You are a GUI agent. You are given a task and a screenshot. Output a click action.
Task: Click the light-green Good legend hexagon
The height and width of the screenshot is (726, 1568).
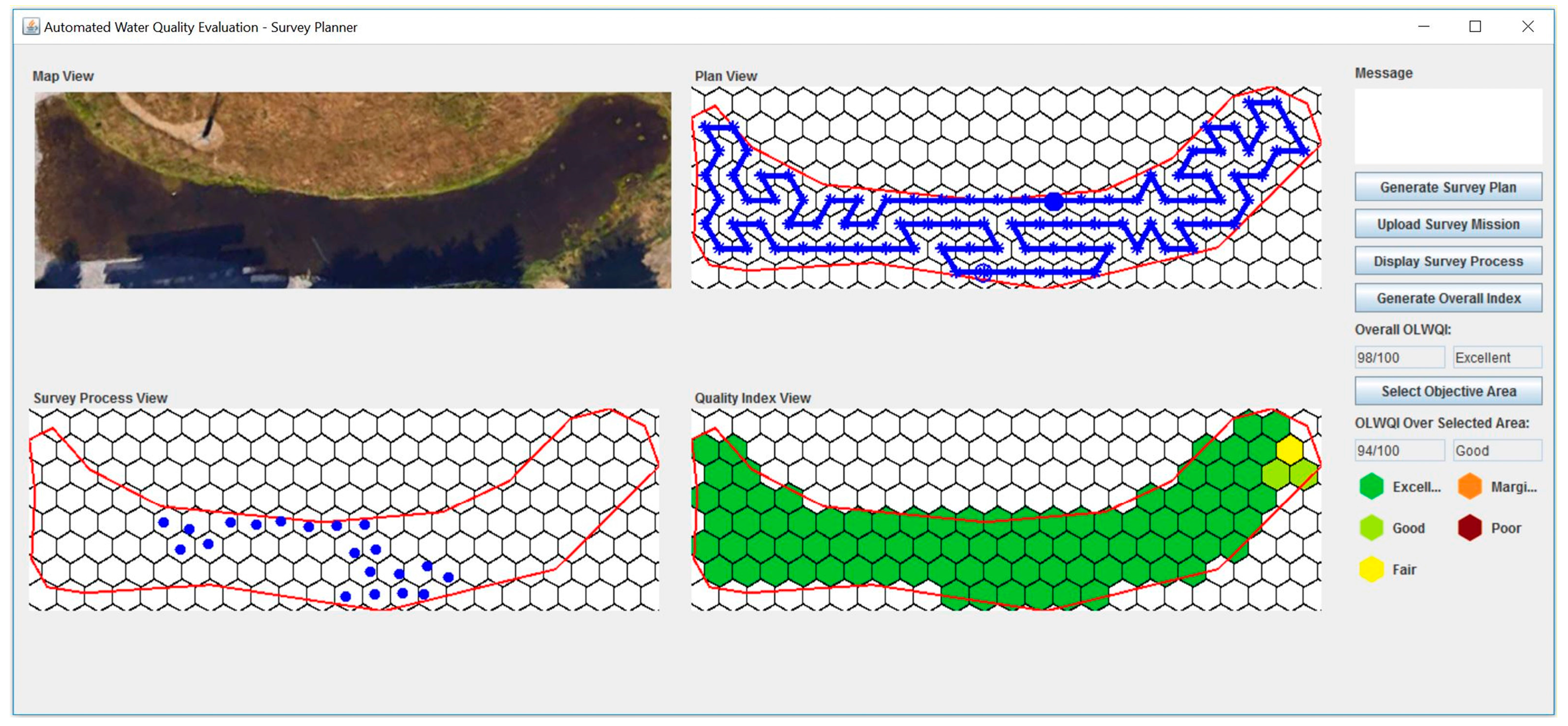[1372, 528]
